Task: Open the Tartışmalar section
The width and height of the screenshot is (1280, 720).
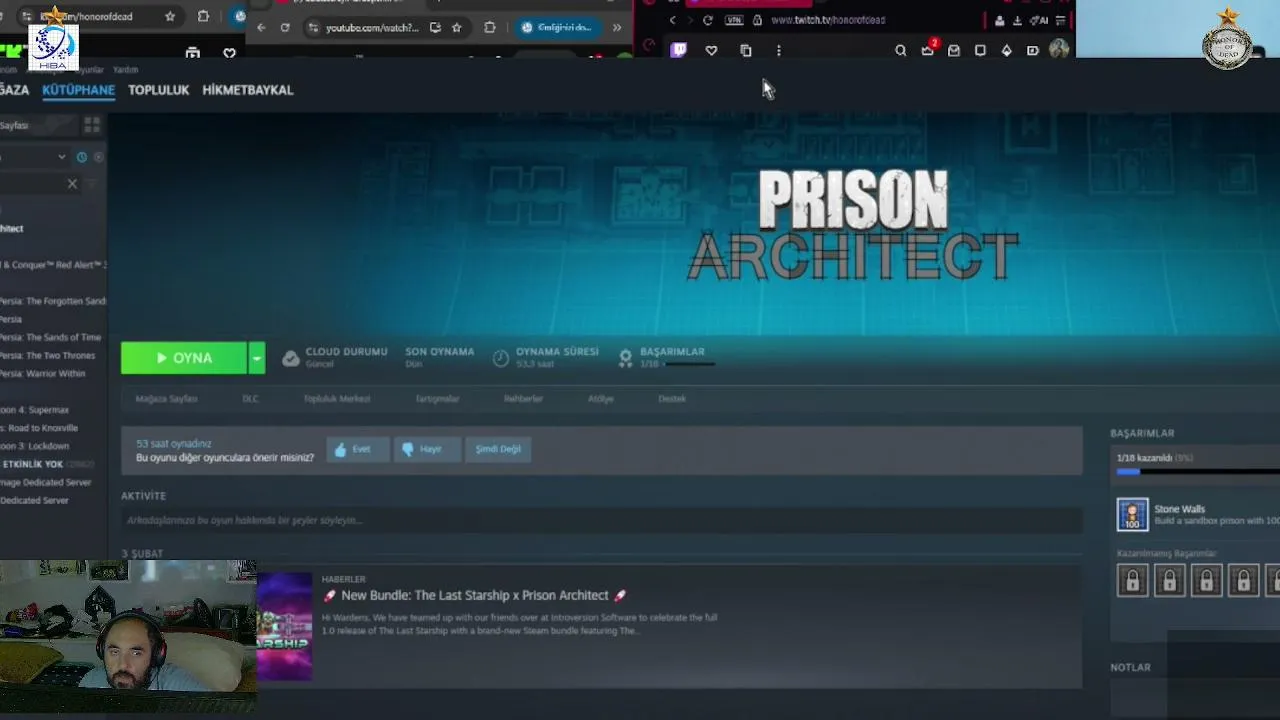Action: point(437,399)
